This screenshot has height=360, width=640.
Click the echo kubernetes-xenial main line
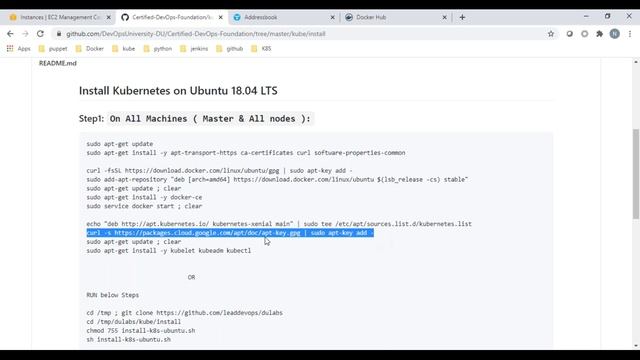(x=279, y=224)
